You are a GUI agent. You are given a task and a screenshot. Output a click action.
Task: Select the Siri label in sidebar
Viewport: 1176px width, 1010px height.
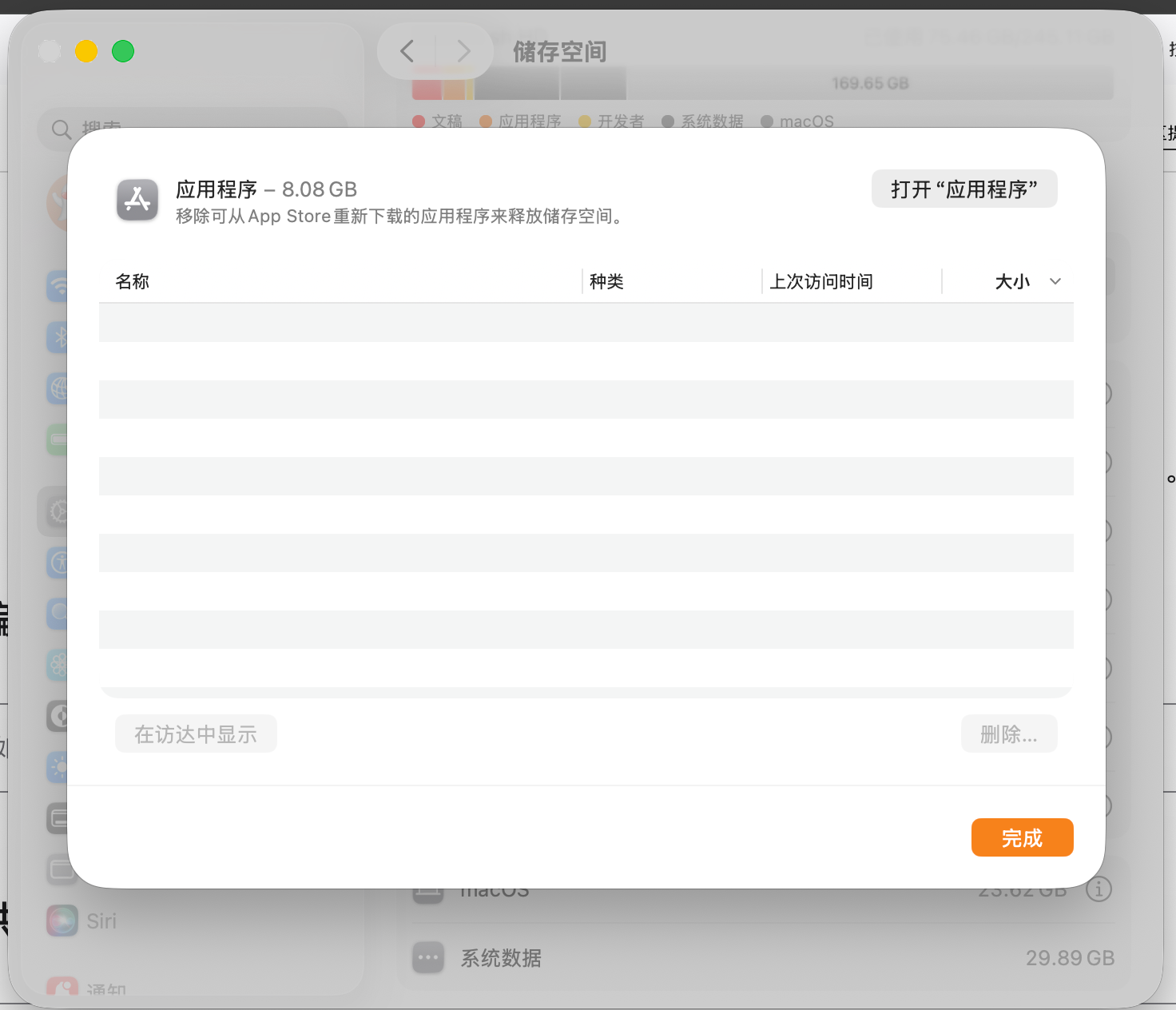[101, 921]
